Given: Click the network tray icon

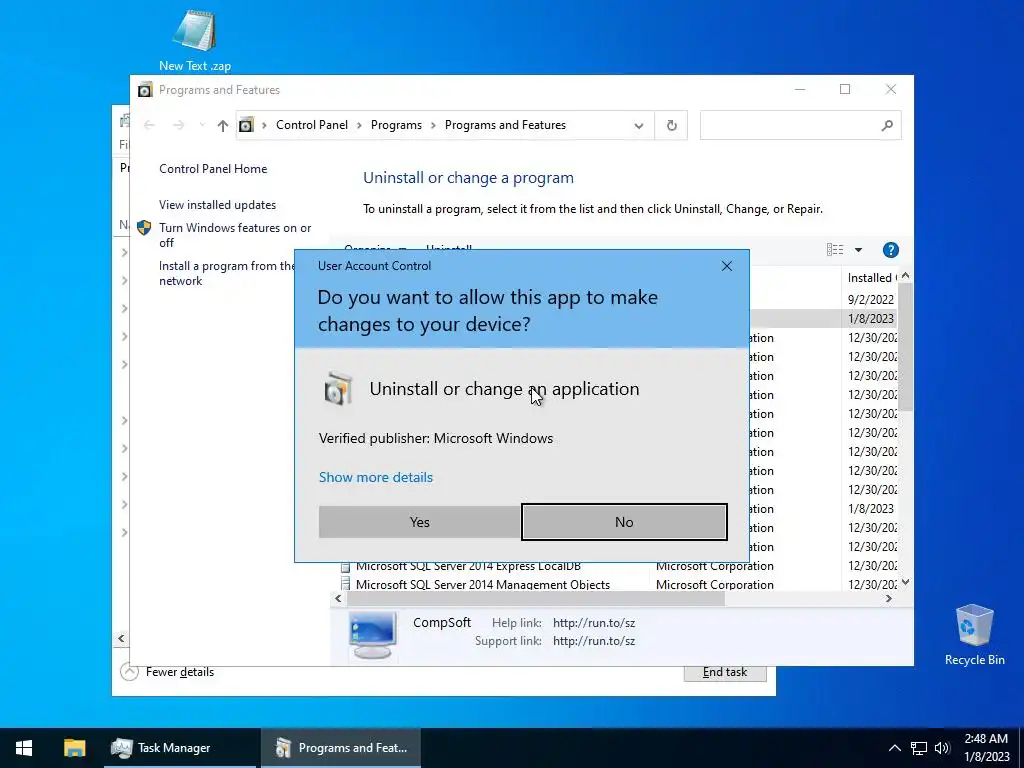Looking at the screenshot, I should [919, 748].
